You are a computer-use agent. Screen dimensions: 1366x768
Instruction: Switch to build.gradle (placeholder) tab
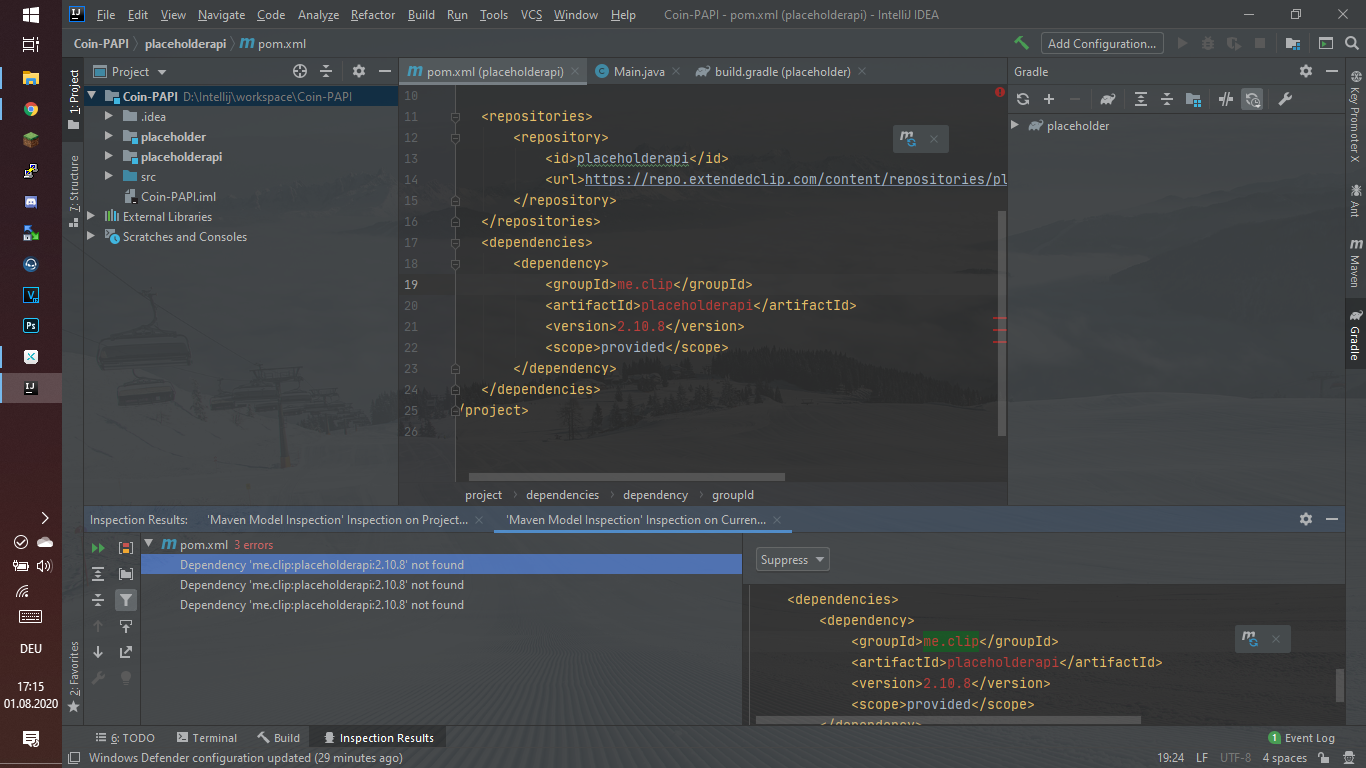[x=781, y=71]
